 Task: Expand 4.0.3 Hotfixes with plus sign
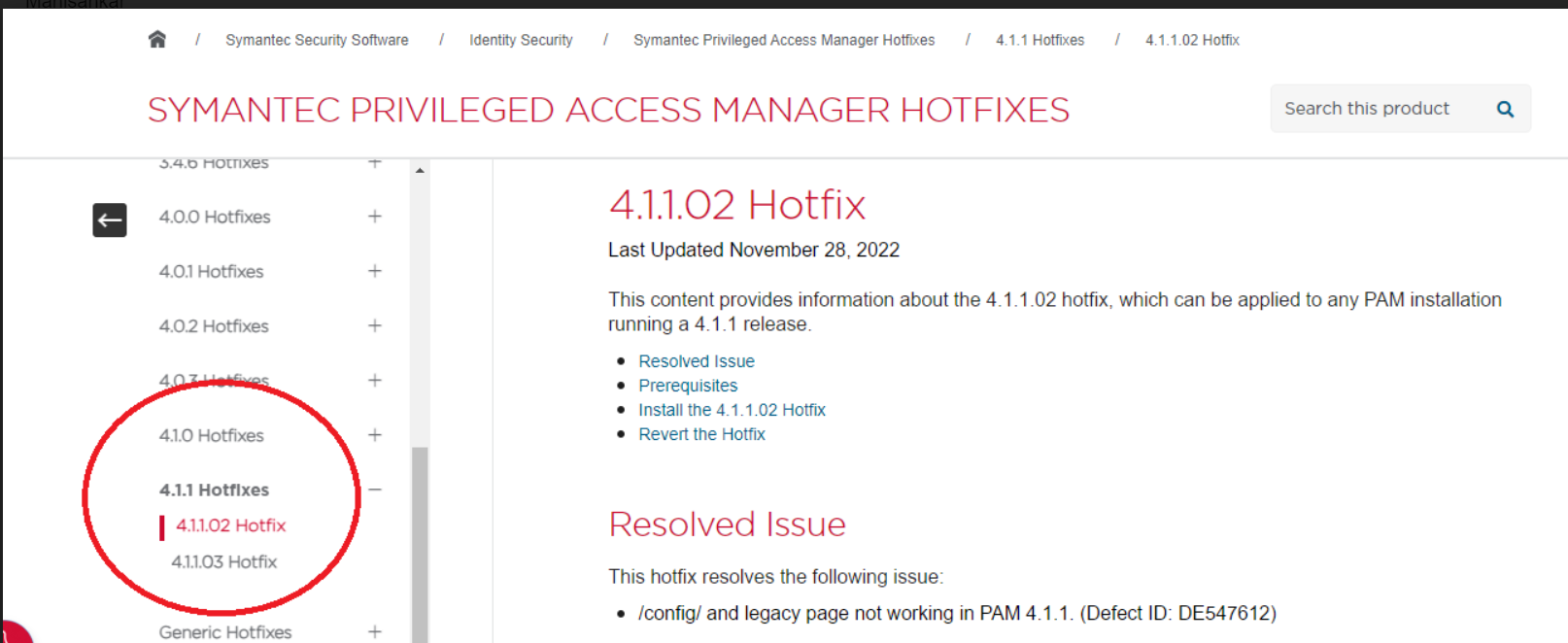pyautogui.click(x=375, y=380)
